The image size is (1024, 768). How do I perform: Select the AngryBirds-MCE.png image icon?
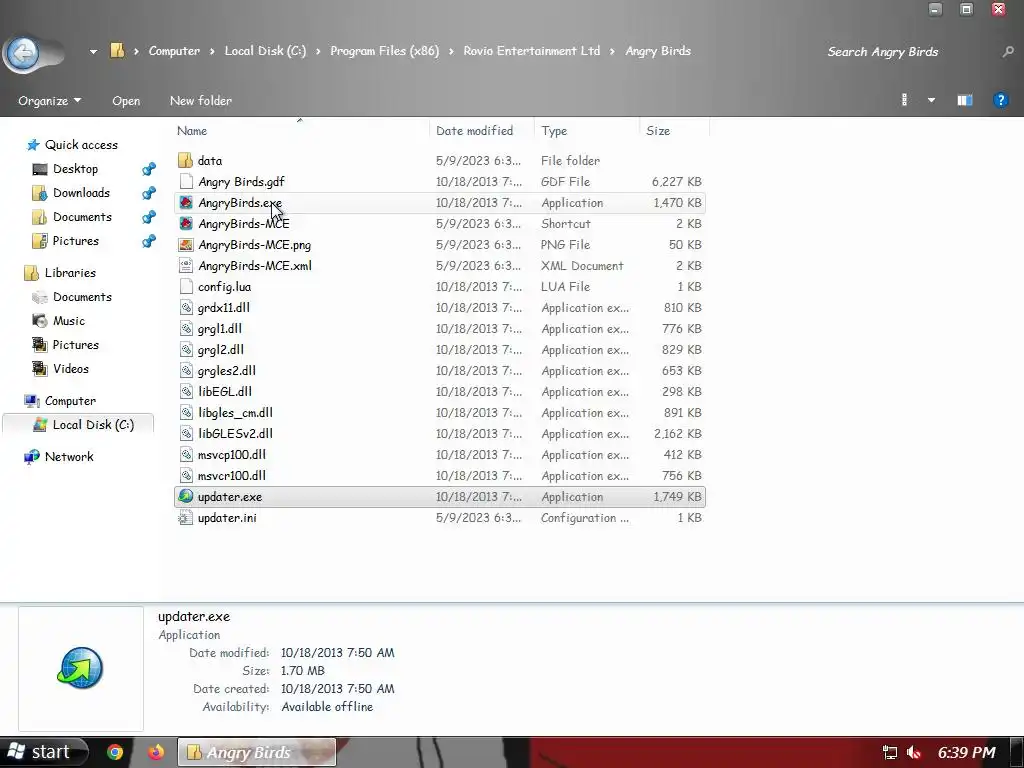pyautogui.click(x=186, y=244)
